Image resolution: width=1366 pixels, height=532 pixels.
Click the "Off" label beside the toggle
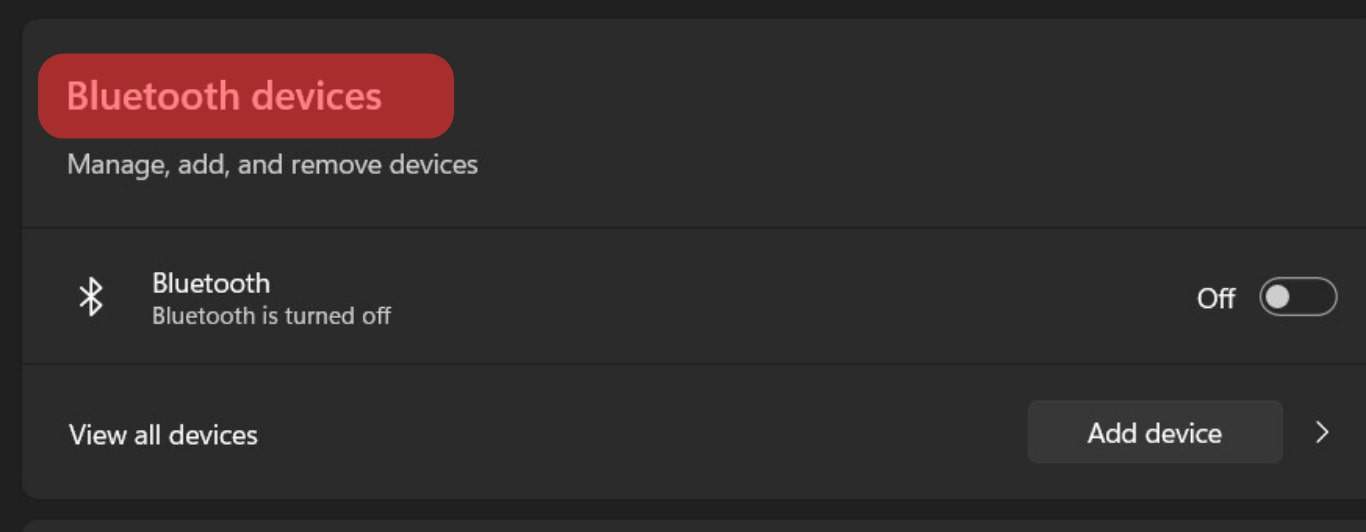(1215, 298)
